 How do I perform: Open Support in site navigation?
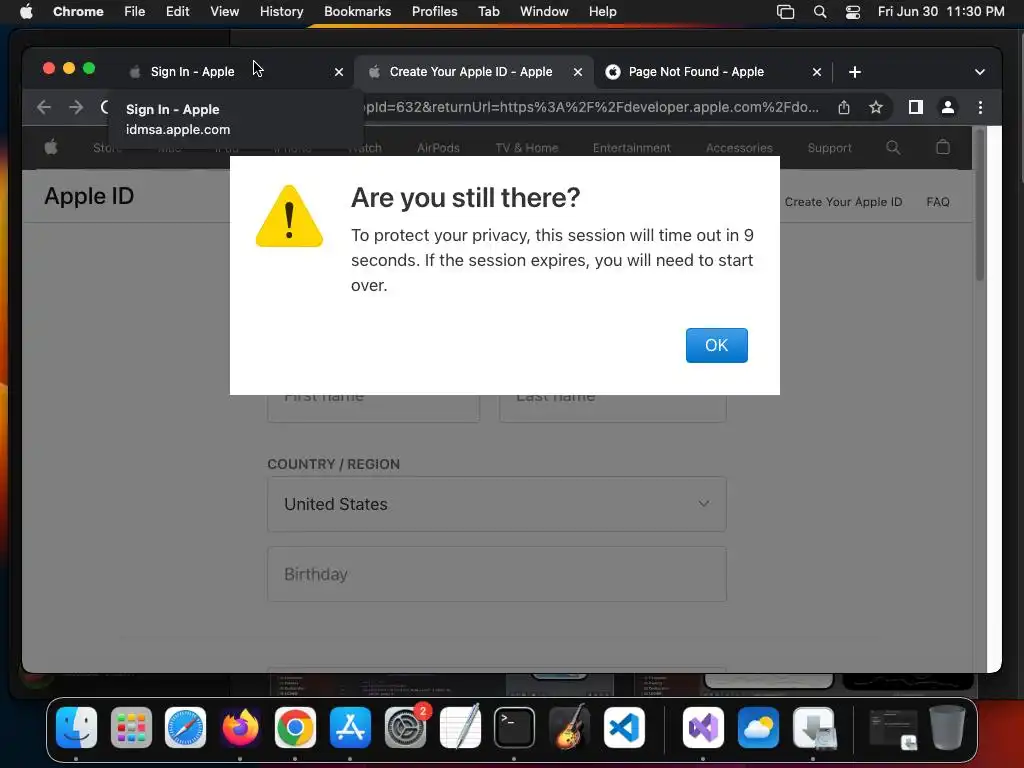[829, 148]
